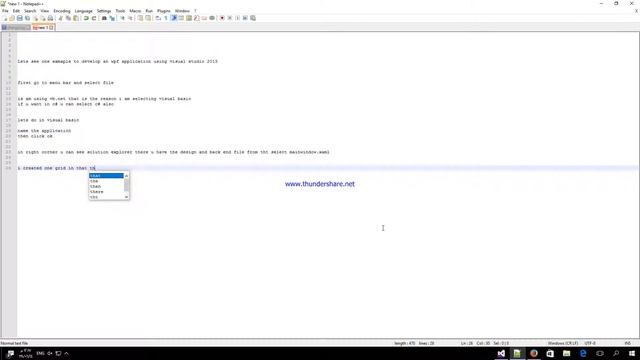Open the Search menu

pyautogui.click(x=30, y=11)
